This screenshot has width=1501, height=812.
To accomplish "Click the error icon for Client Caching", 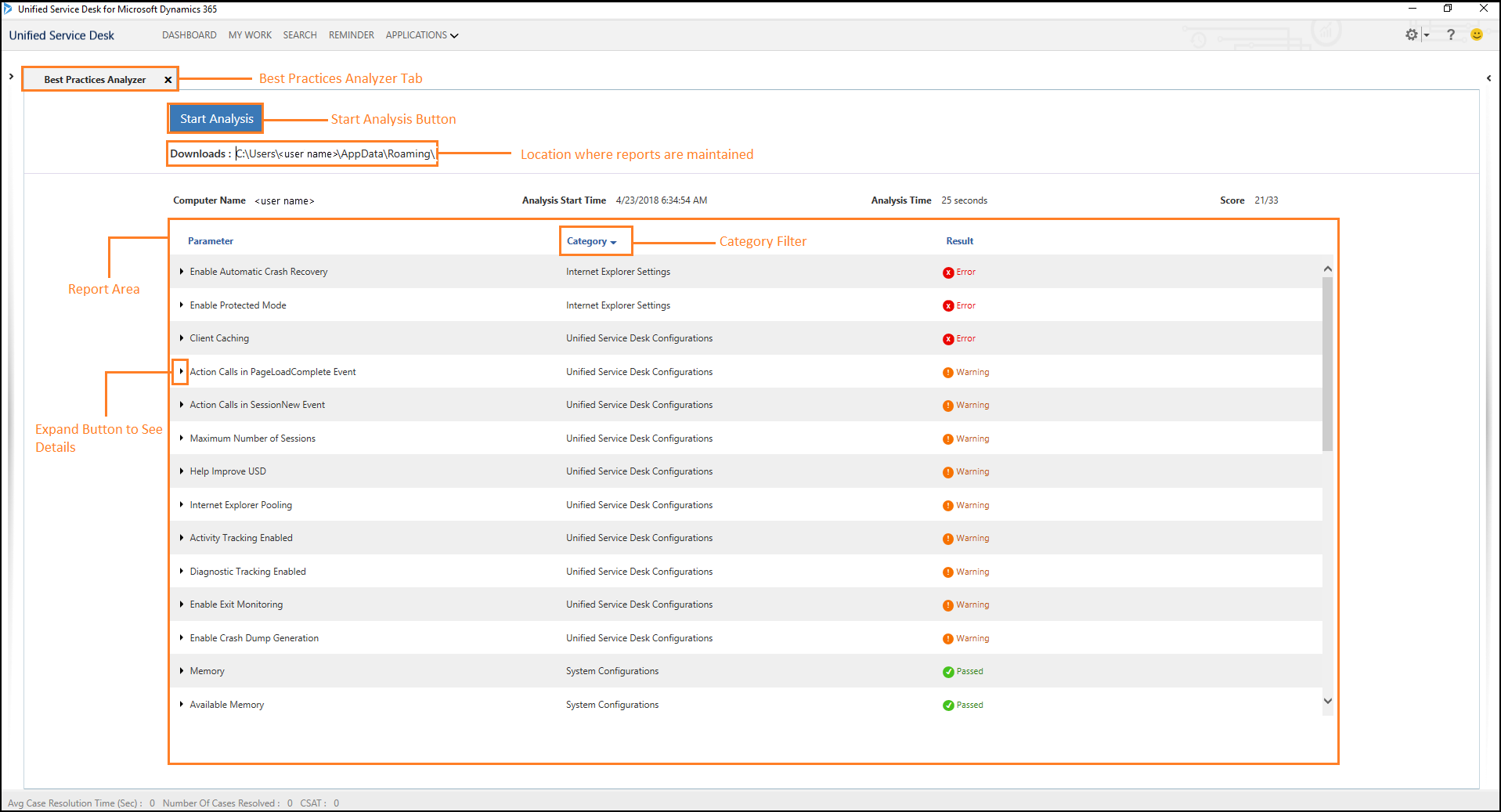I will (948, 339).
